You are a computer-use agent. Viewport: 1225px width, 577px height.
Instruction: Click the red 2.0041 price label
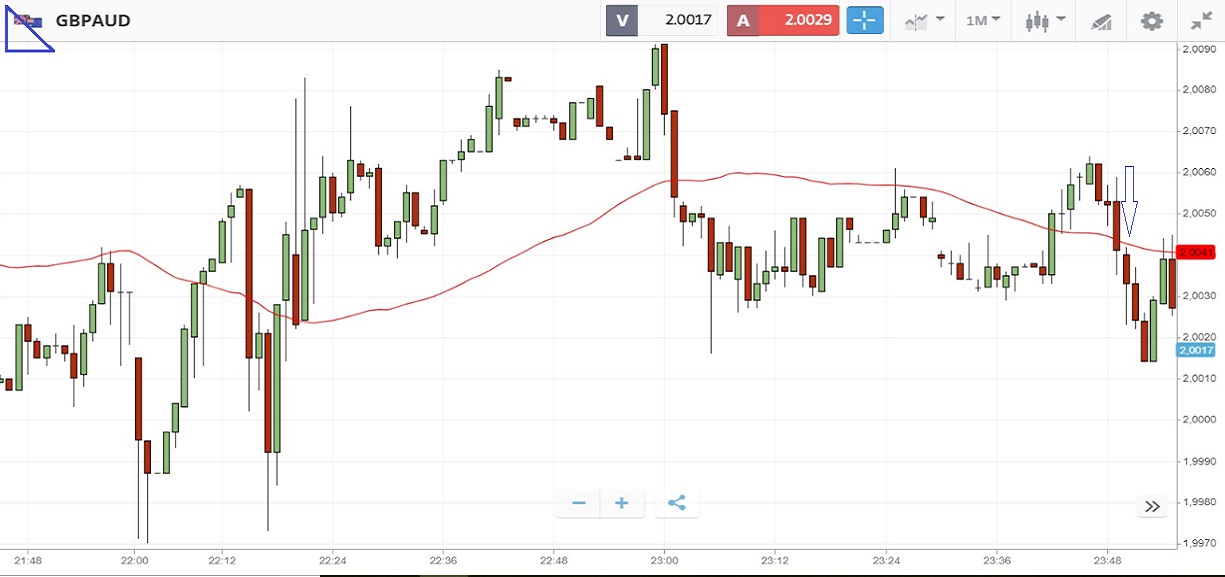pos(1196,252)
